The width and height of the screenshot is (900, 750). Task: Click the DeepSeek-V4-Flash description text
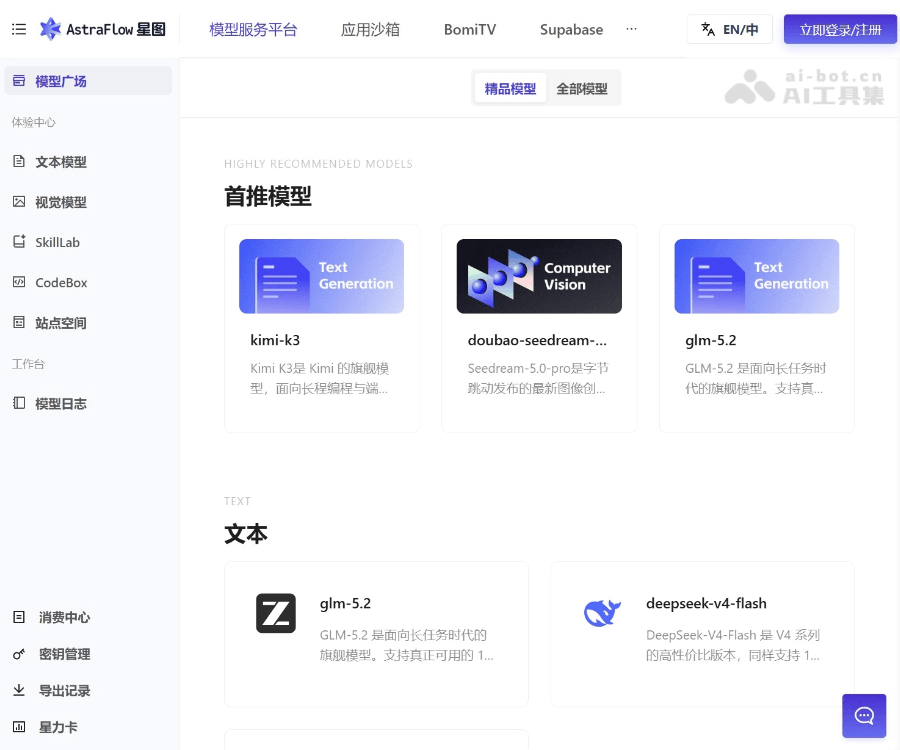click(x=733, y=645)
